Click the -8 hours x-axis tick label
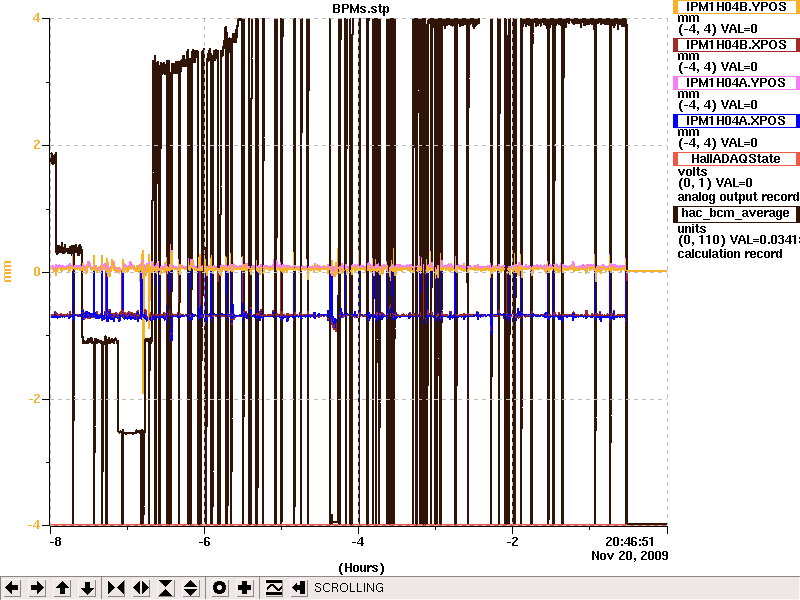This screenshot has height=600, width=800. (x=55, y=542)
